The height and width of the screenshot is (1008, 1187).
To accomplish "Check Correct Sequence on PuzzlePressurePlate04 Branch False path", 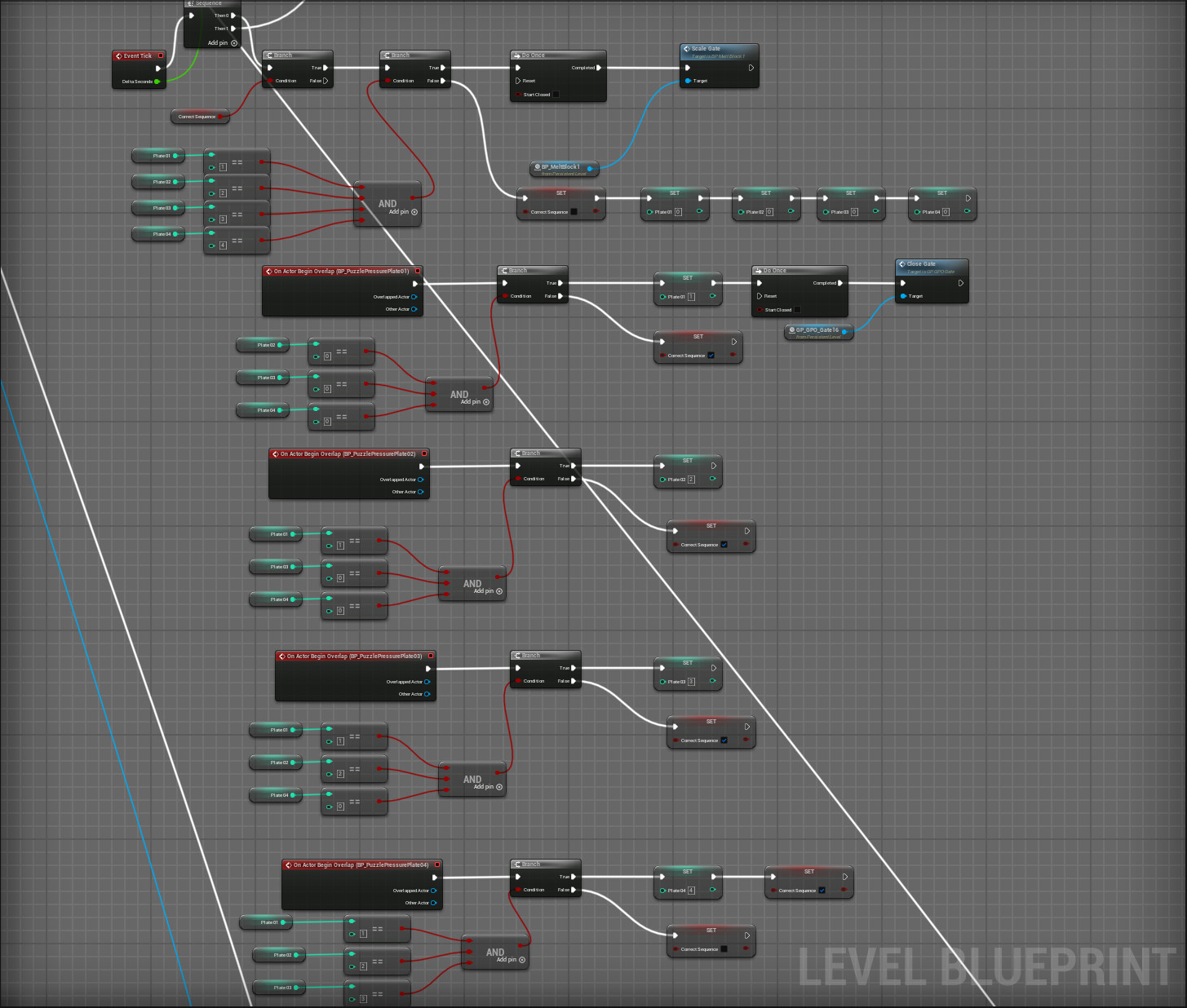I will tap(724, 949).
